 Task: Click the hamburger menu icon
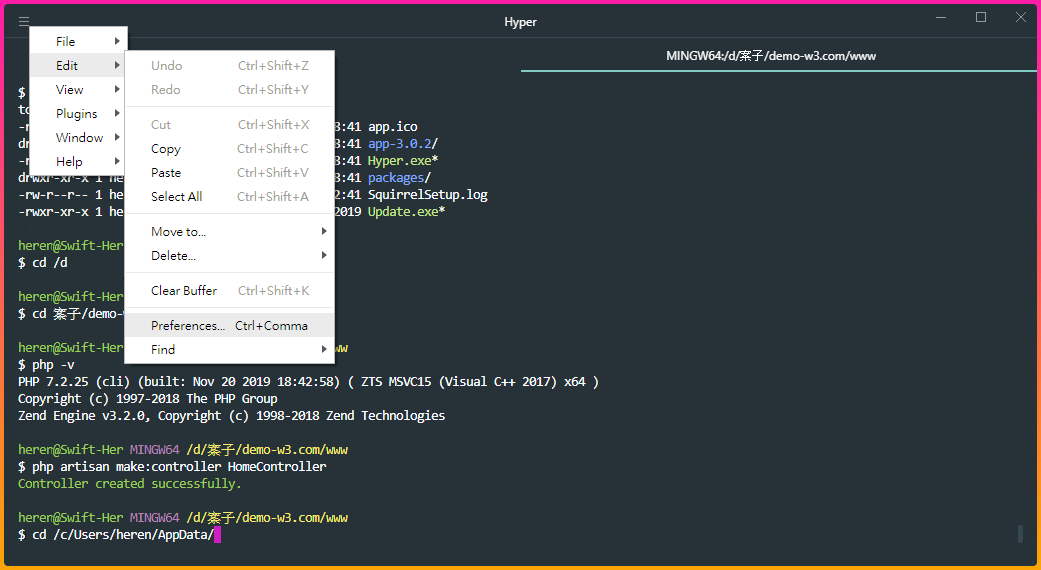coord(24,21)
